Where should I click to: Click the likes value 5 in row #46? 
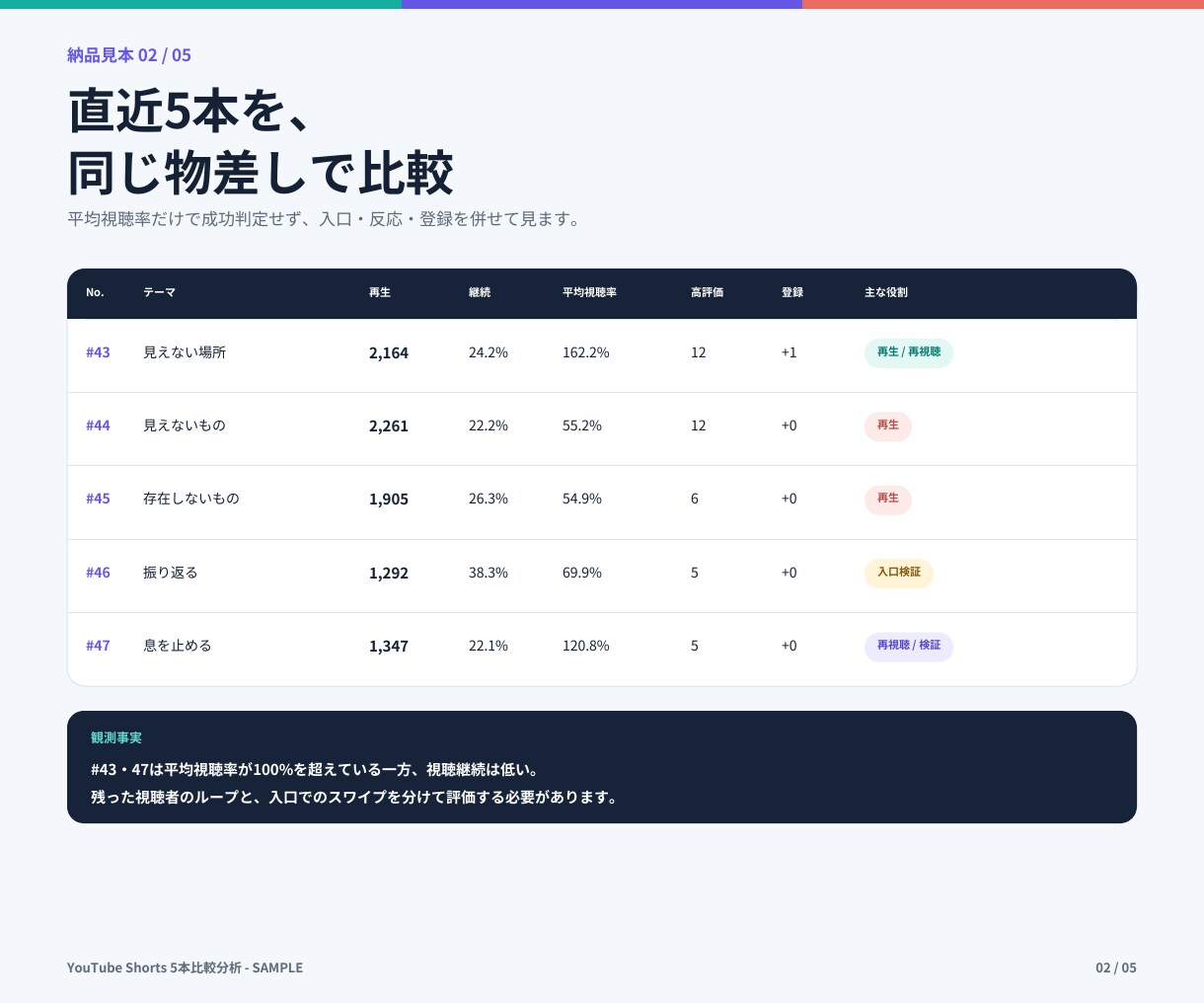pos(695,573)
